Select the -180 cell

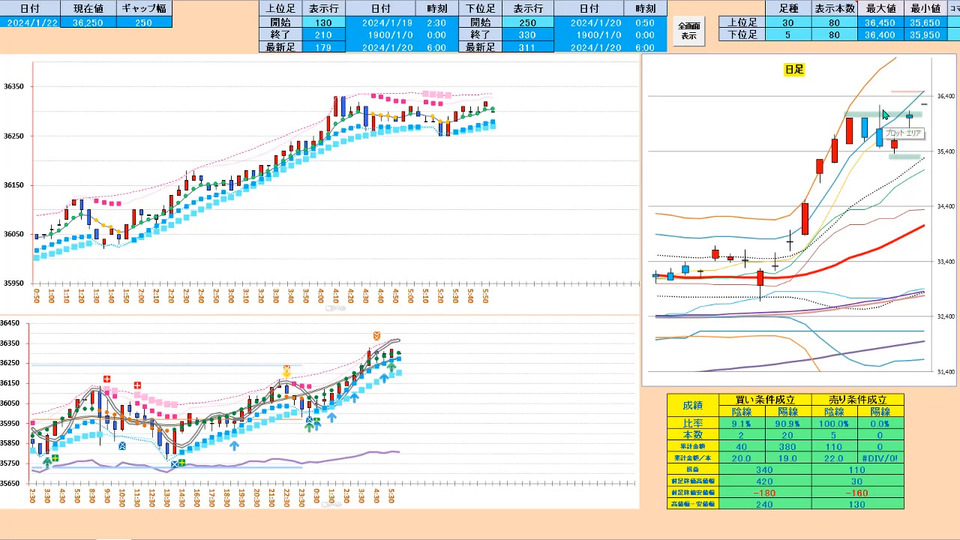[765, 493]
